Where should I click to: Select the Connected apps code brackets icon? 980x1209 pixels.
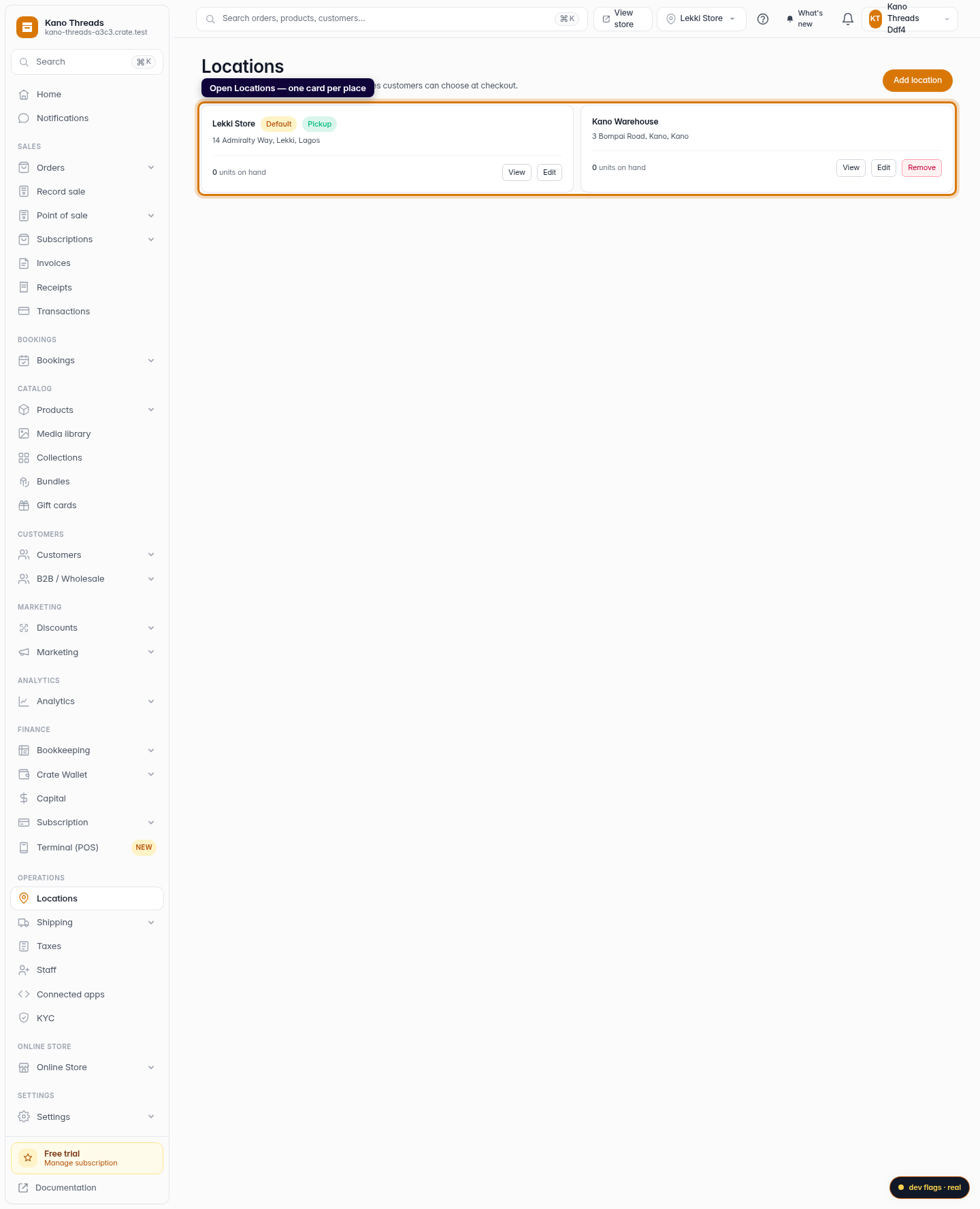(24, 995)
